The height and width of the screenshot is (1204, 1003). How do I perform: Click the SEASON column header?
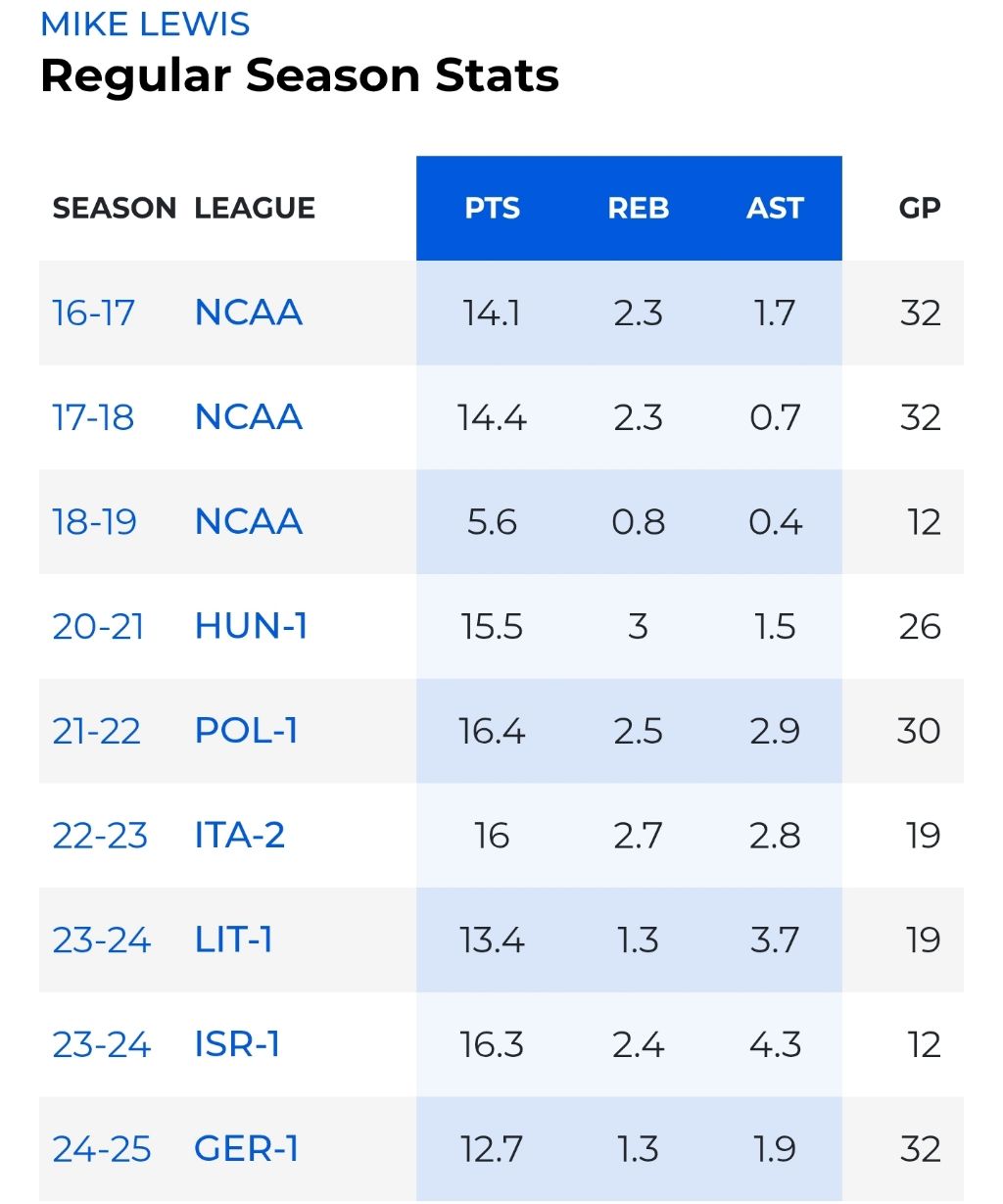[115, 209]
